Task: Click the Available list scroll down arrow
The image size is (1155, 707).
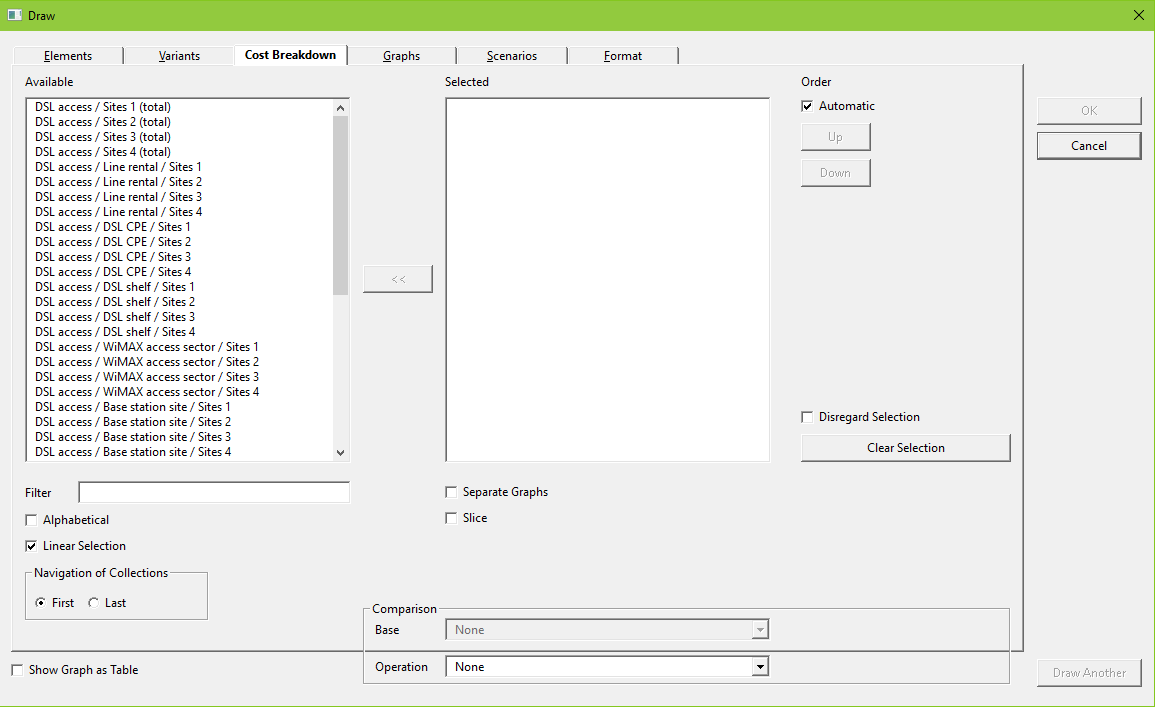Action: pyautogui.click(x=340, y=453)
